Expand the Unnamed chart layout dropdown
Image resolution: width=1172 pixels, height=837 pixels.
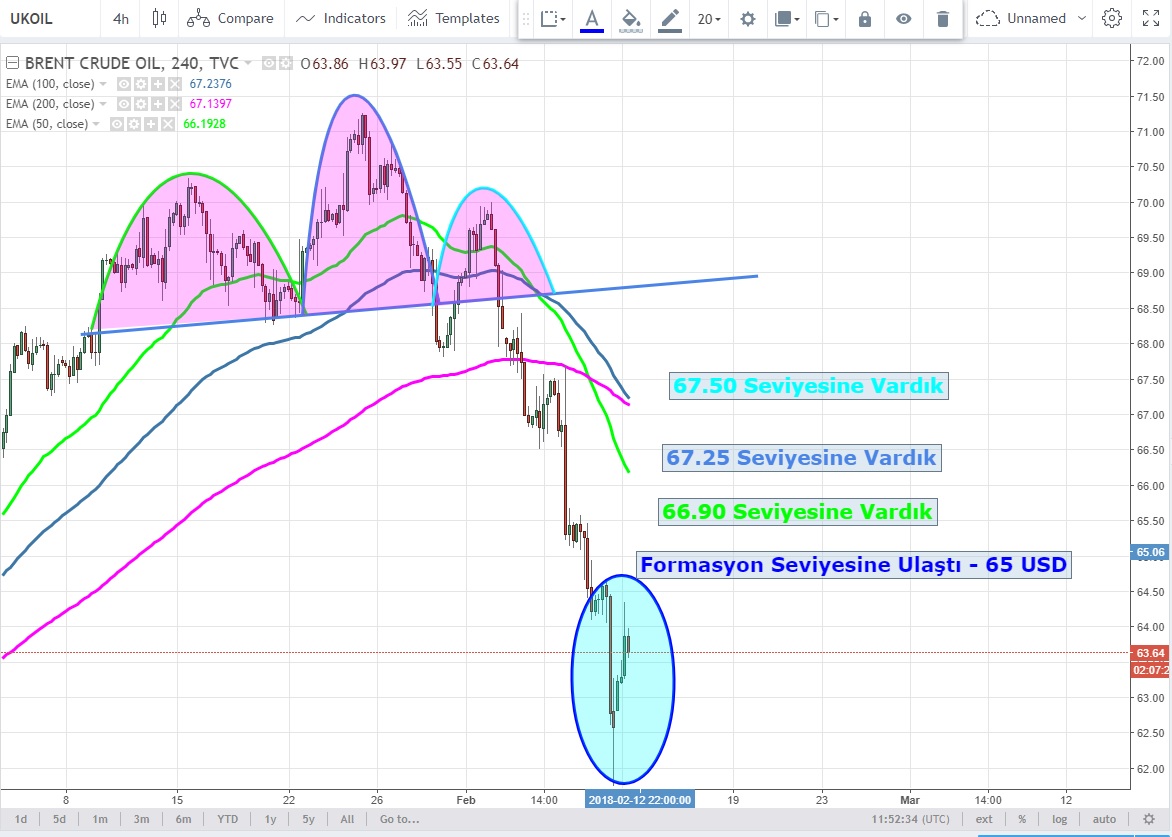pos(1086,18)
